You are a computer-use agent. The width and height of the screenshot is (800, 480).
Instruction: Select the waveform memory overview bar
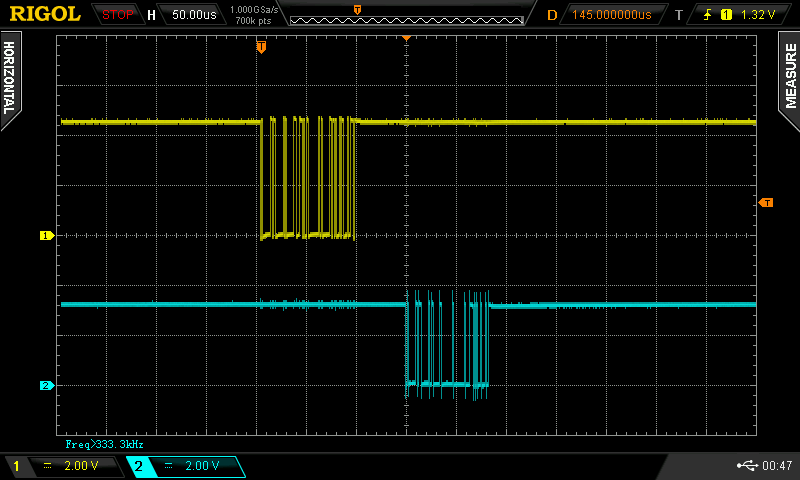point(407,20)
